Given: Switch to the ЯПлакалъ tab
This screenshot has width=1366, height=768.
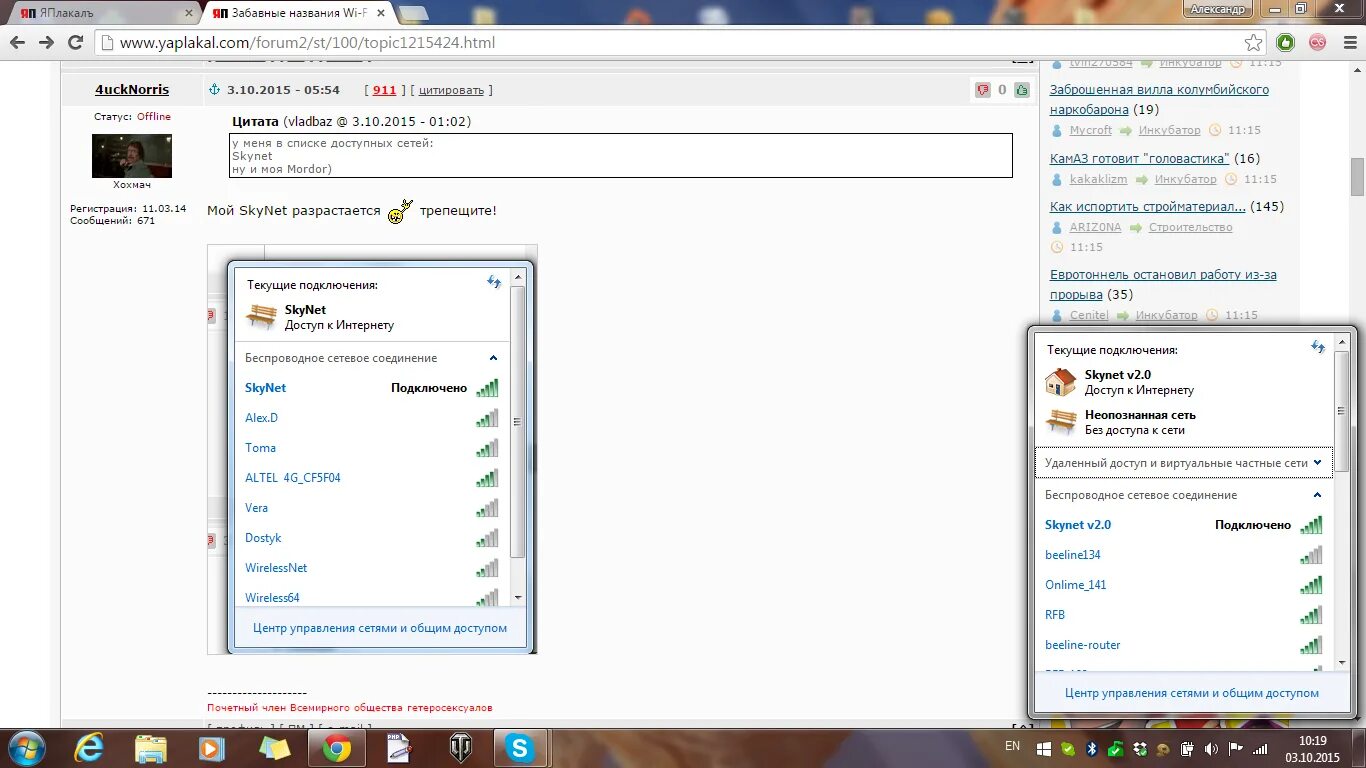Looking at the screenshot, I should 105,12.
